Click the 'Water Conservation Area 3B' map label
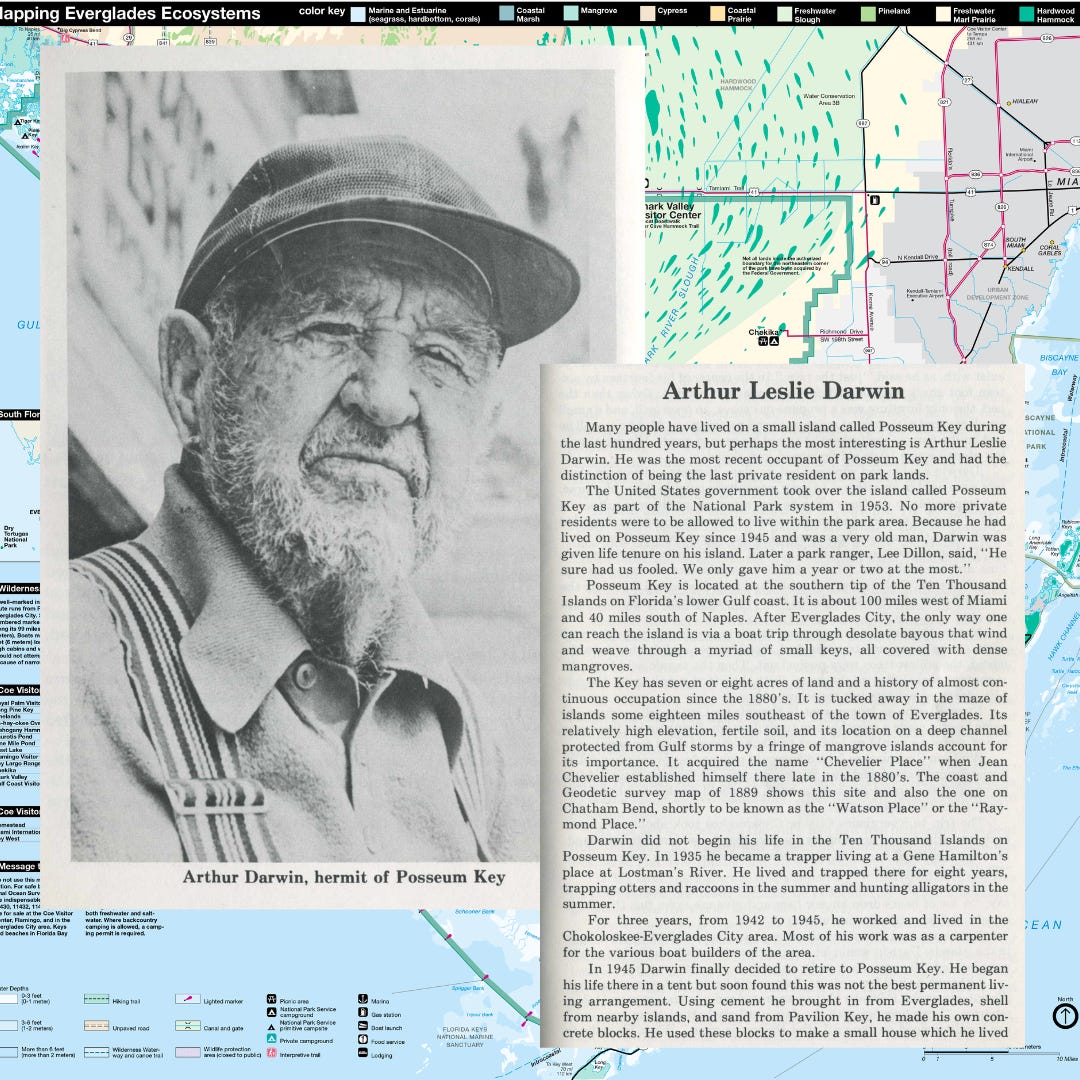The width and height of the screenshot is (1080, 1080). point(829,99)
